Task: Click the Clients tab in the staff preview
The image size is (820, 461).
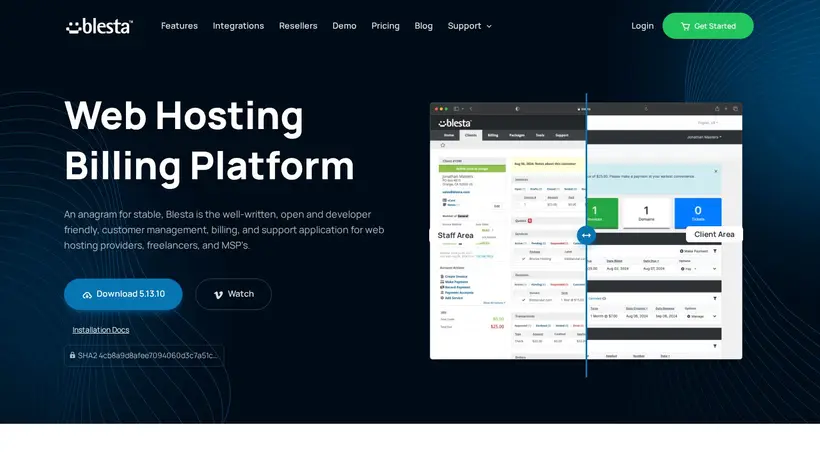Action: coord(471,135)
